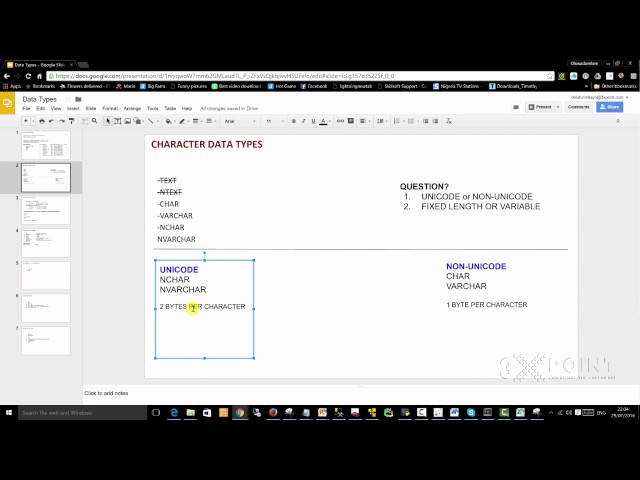Bookmark this page with the star icon
Screen dimensions: 640x480
point(549,76)
